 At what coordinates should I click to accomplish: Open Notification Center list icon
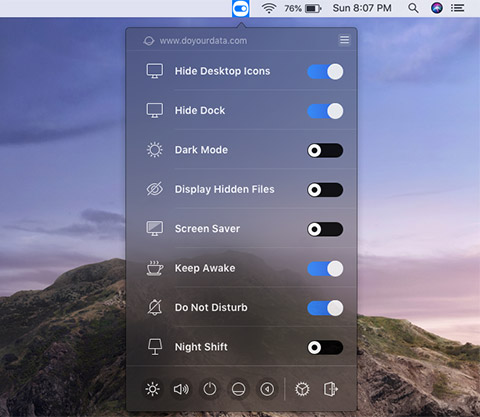point(457,8)
